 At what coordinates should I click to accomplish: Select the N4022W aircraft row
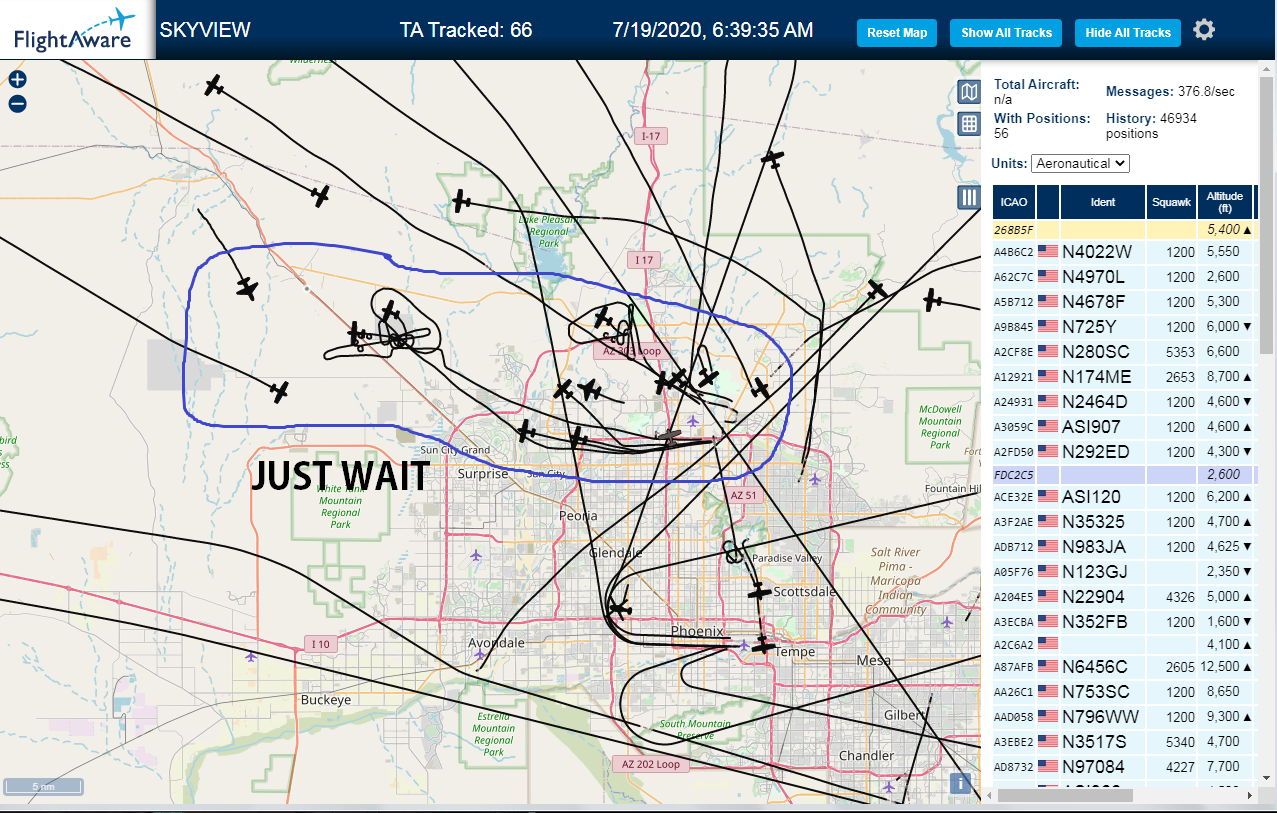pos(1123,252)
